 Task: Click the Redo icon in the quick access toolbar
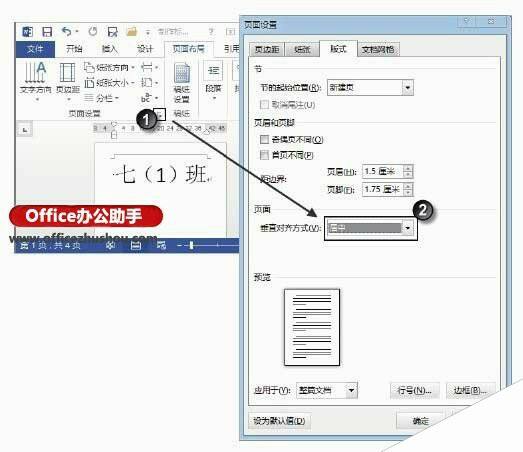pyautogui.click(x=93, y=31)
